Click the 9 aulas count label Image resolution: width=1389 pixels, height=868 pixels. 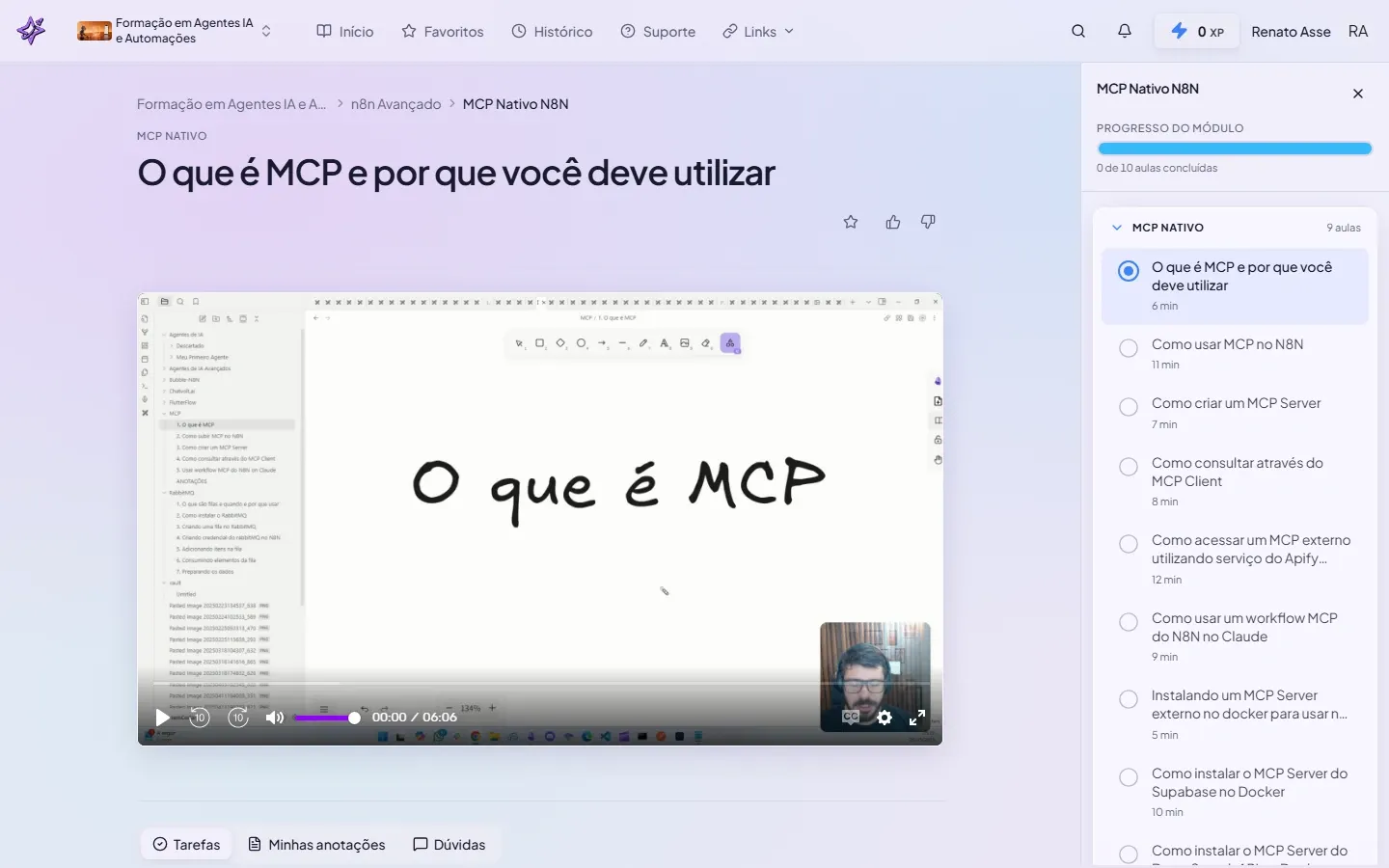(x=1344, y=228)
